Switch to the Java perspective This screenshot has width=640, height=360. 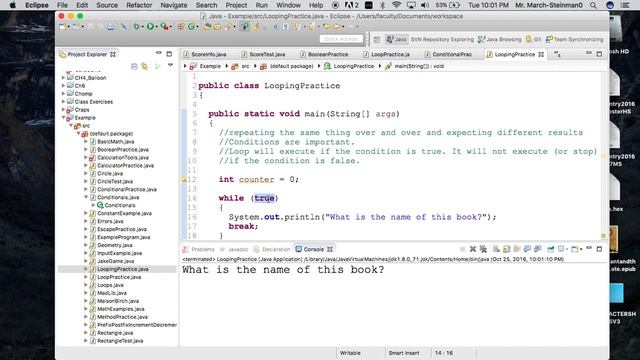point(397,40)
